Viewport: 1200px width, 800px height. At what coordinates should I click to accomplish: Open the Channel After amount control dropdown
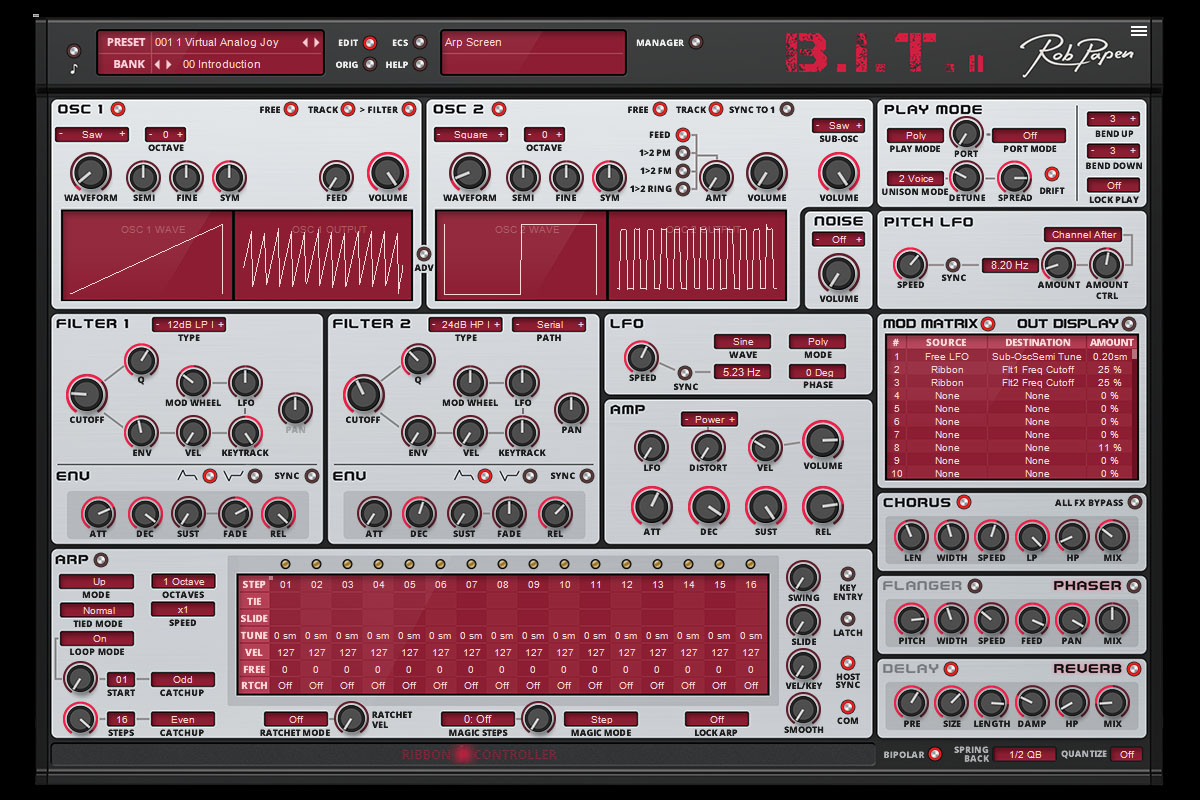1083,235
